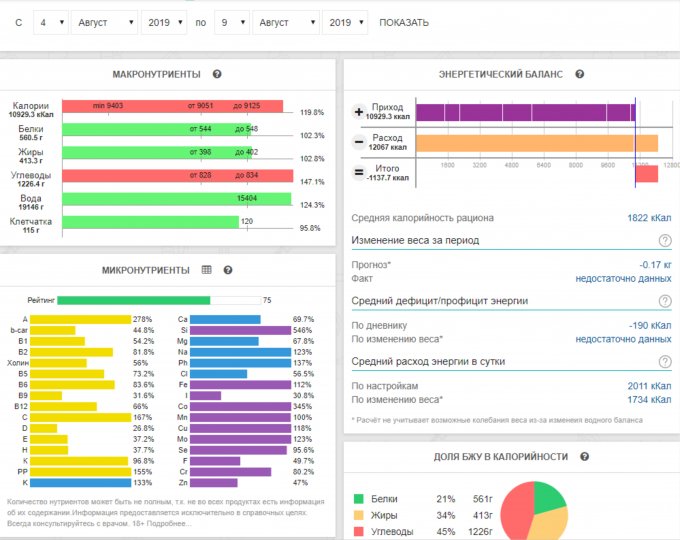Open help for Средний расход энергии в сутки

point(665,361)
